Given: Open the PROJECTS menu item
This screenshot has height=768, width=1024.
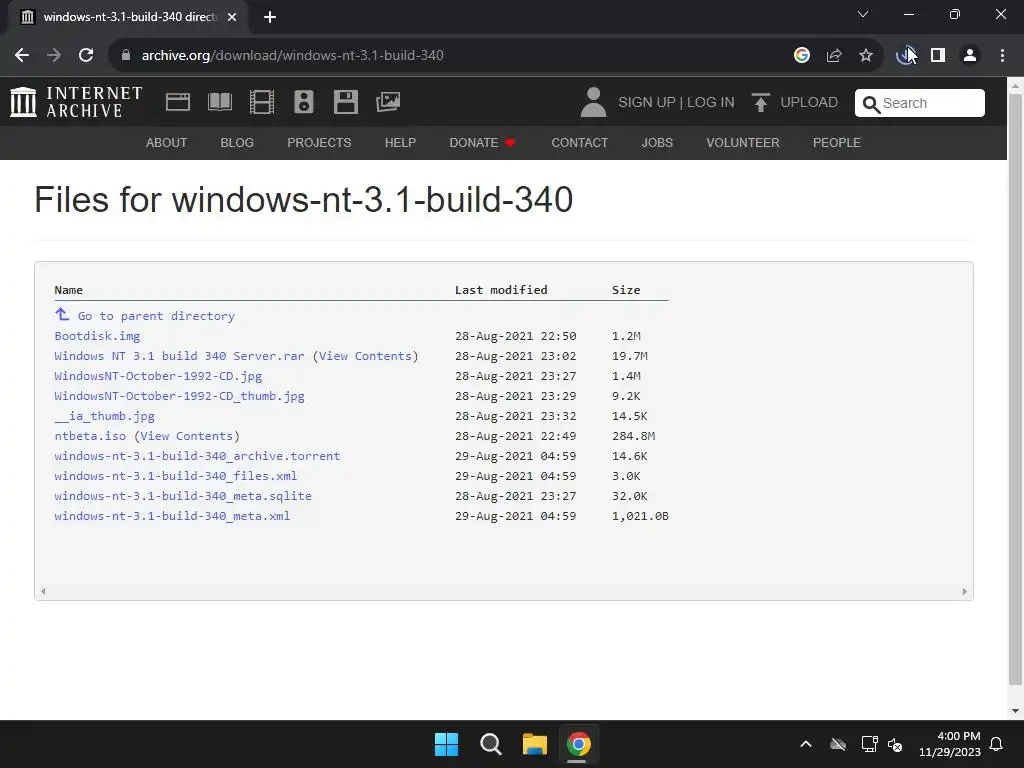Looking at the screenshot, I should 319,142.
